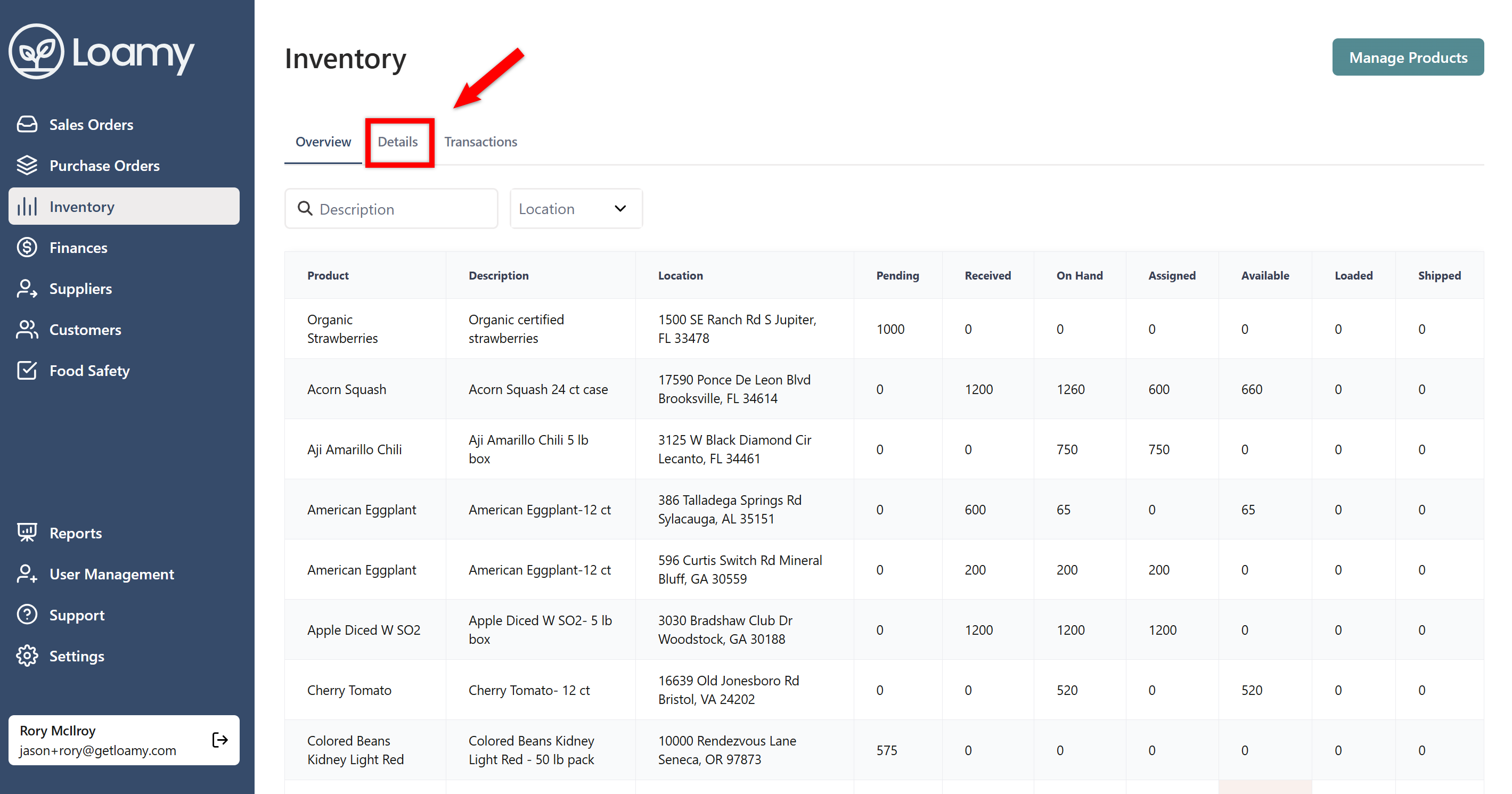Click the Settings gear icon
1512x794 pixels.
click(x=27, y=656)
